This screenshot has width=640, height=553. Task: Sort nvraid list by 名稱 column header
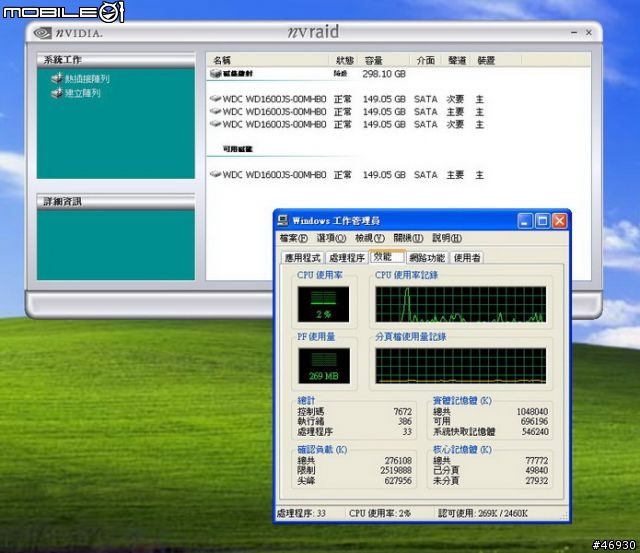click(x=267, y=60)
